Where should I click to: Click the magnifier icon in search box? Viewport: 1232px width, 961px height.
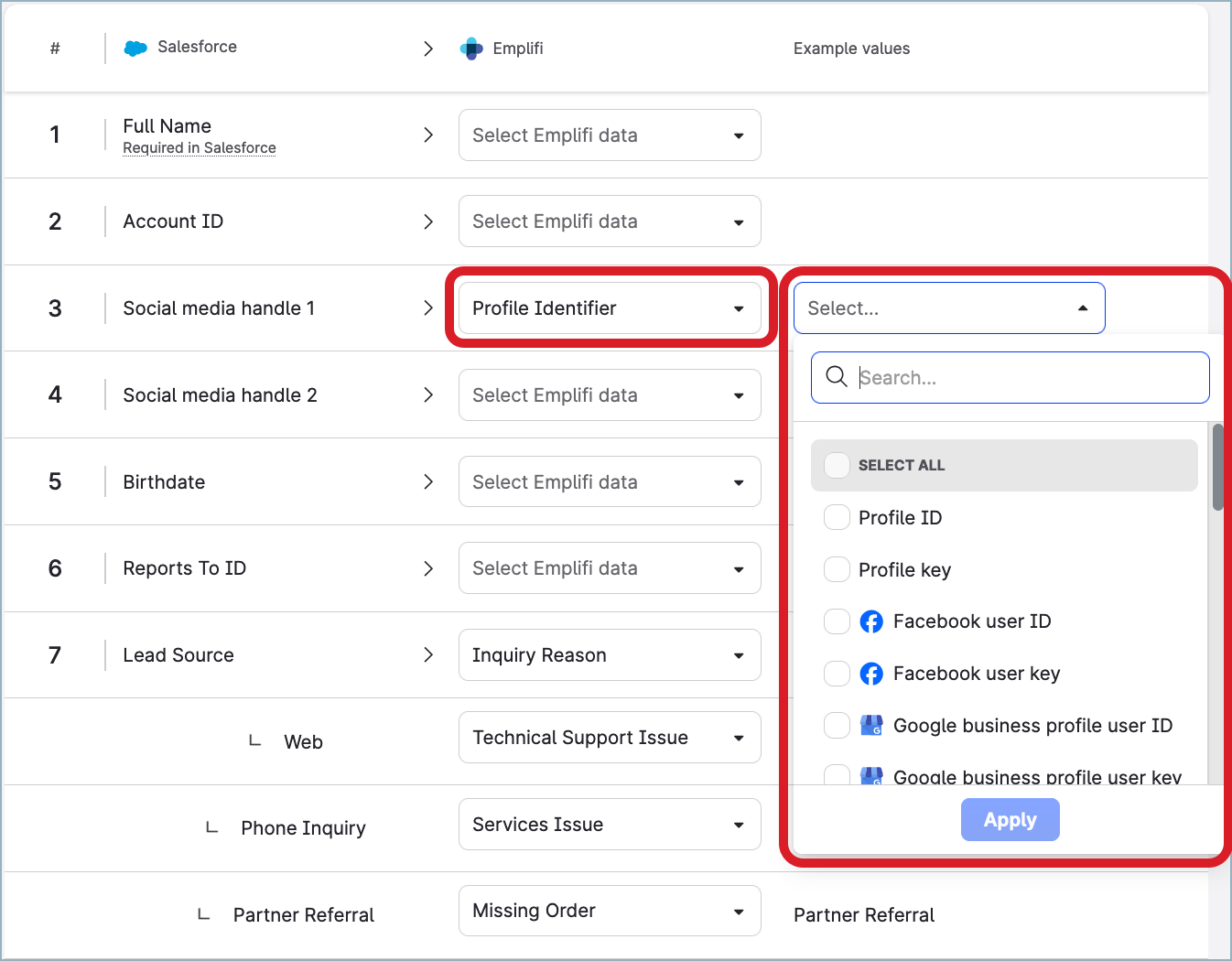pyautogui.click(x=837, y=377)
